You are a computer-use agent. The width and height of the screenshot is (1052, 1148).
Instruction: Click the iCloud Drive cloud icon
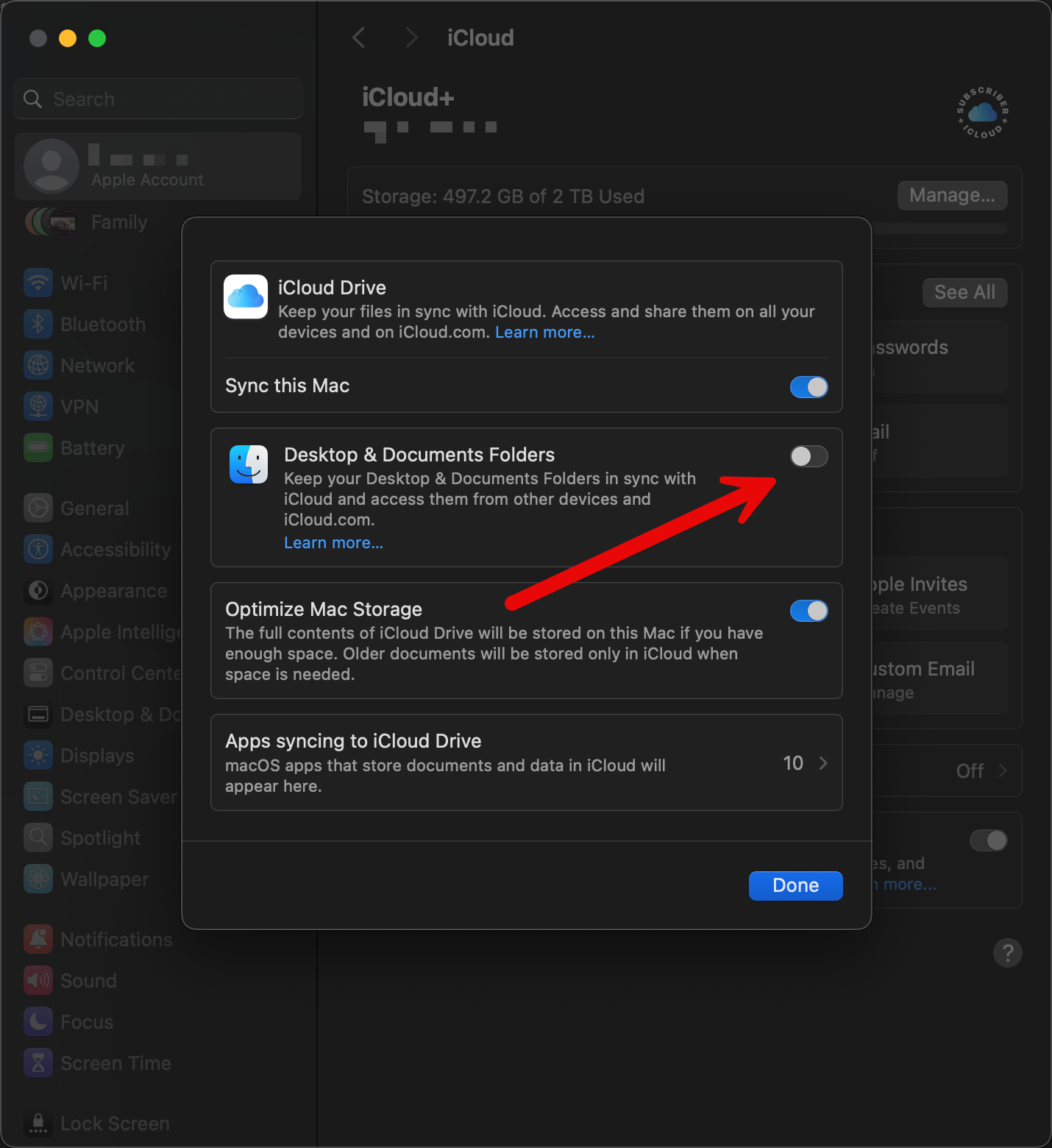point(246,297)
